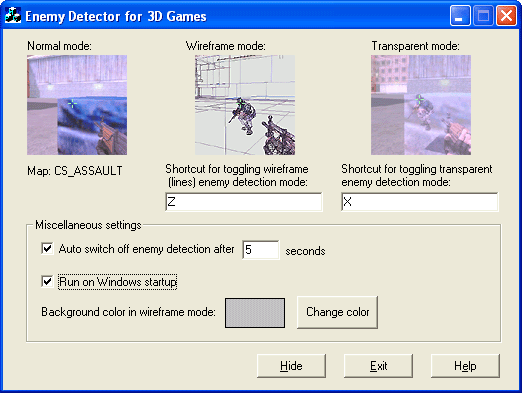522x393 pixels.
Task: Toggle Auto switch off enemy detection checkbox
Action: coord(47,248)
